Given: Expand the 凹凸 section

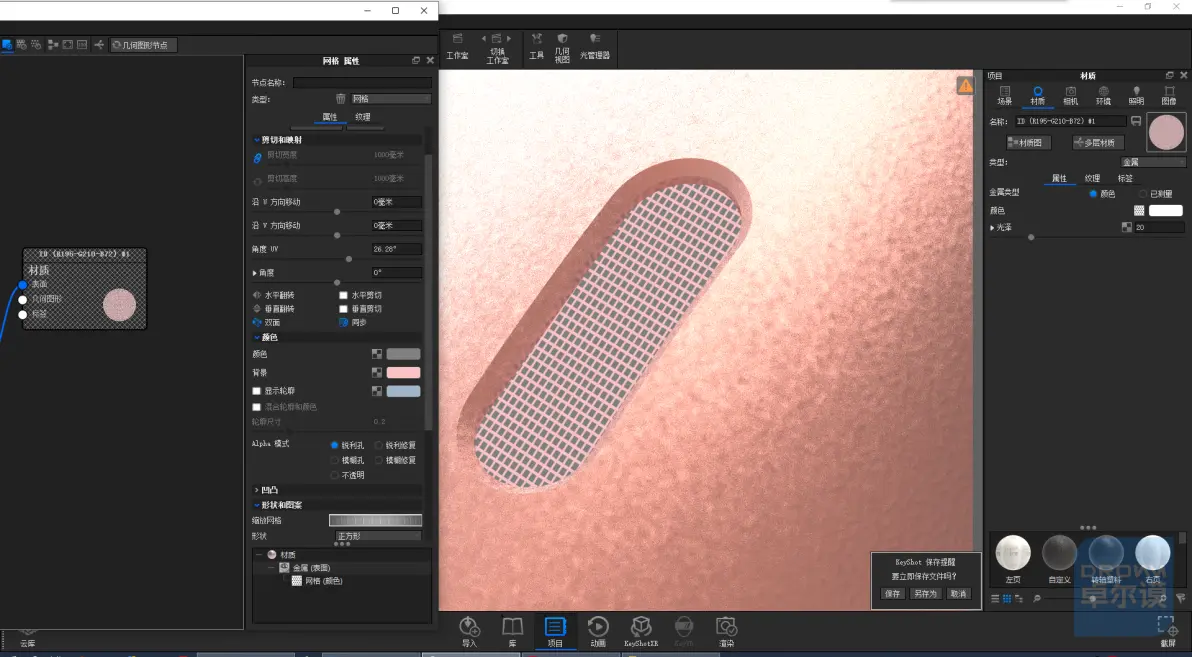Looking at the screenshot, I should pyautogui.click(x=257, y=490).
